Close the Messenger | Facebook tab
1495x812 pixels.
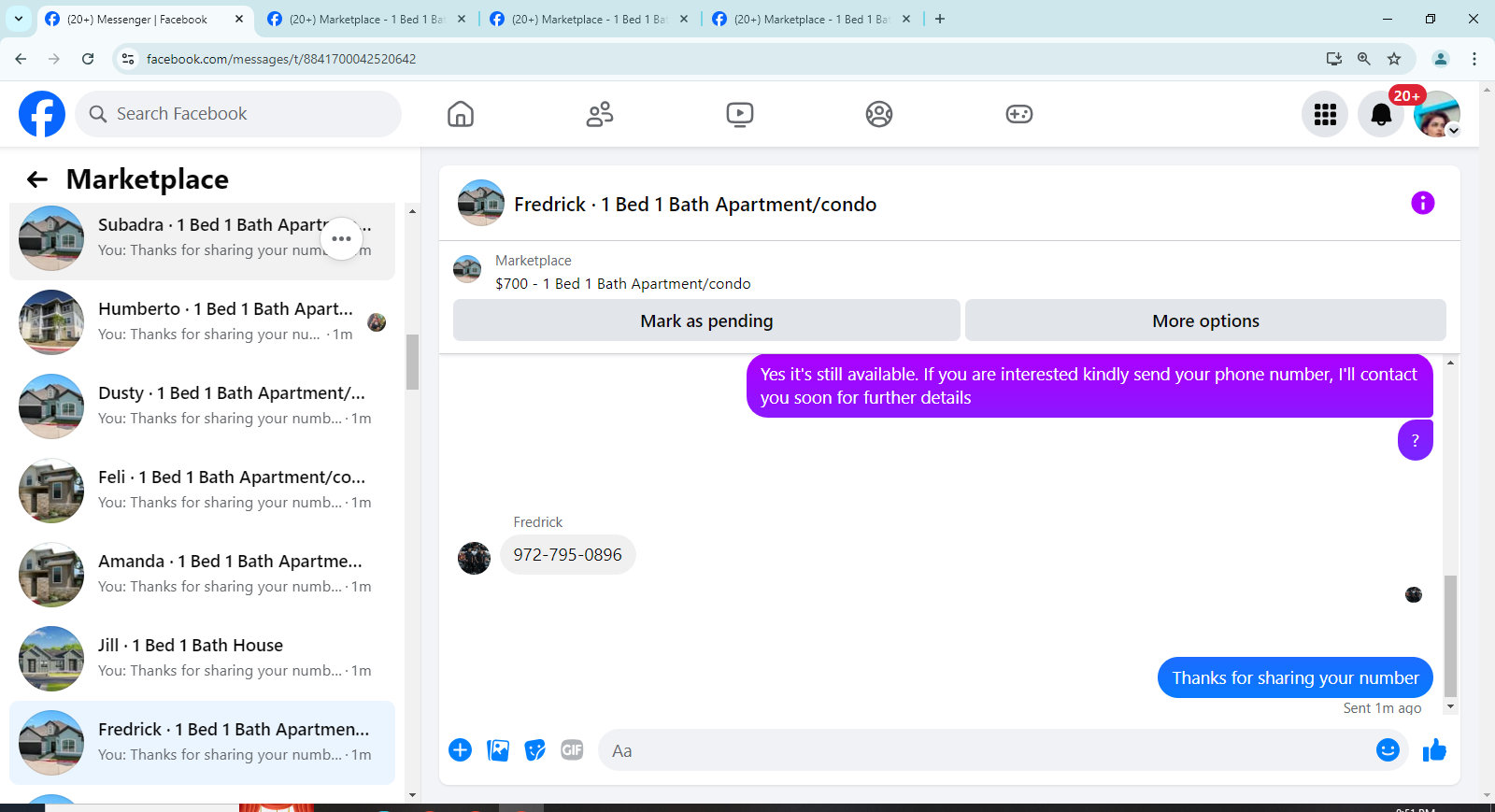click(239, 19)
